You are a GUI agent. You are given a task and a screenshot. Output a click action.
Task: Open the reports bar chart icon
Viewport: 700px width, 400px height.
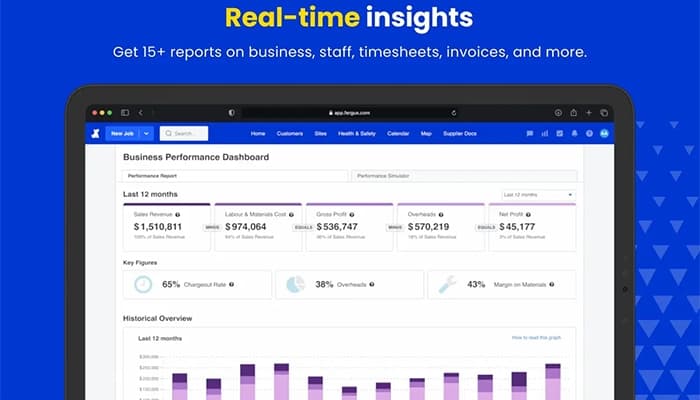pos(545,133)
